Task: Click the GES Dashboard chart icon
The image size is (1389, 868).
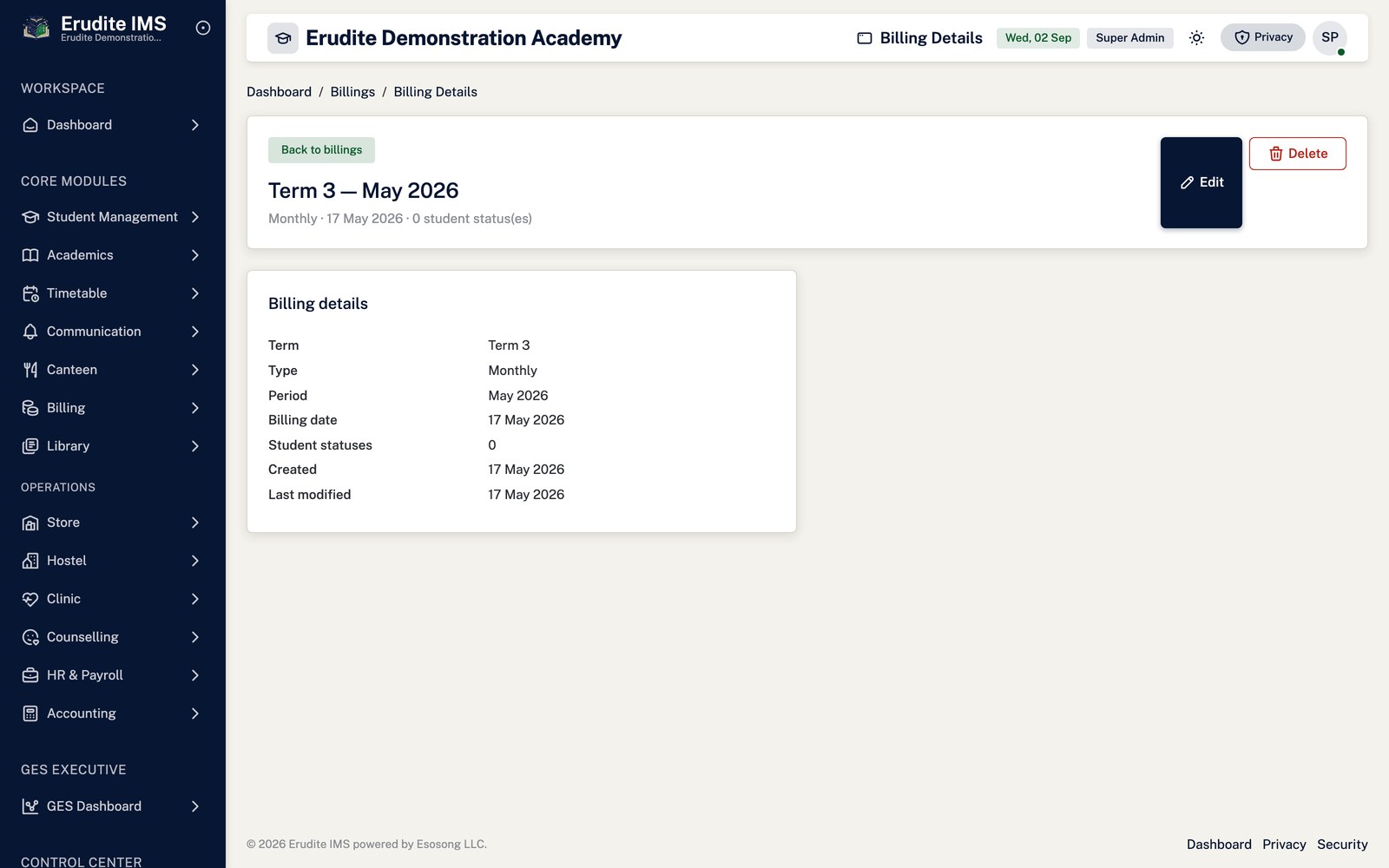Action: coord(30,806)
